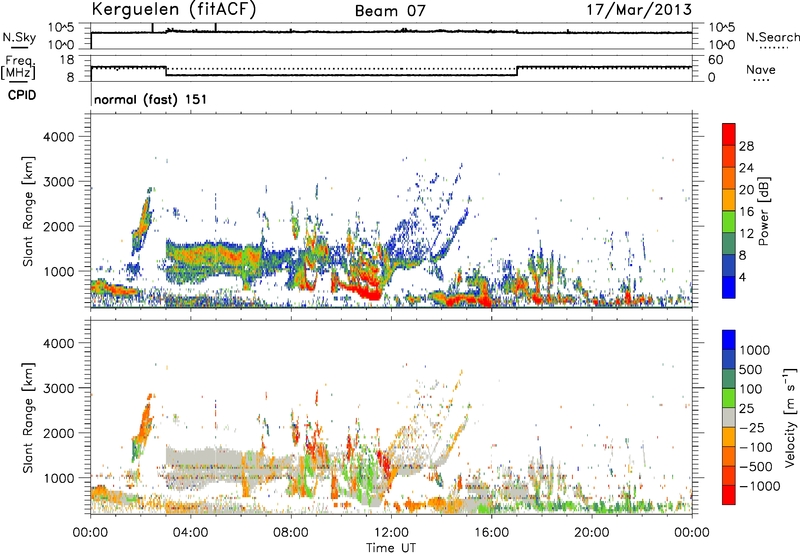The width and height of the screenshot is (800, 554).
Task: Click the "-1000" label on velocity colorbar
Action: (759, 486)
